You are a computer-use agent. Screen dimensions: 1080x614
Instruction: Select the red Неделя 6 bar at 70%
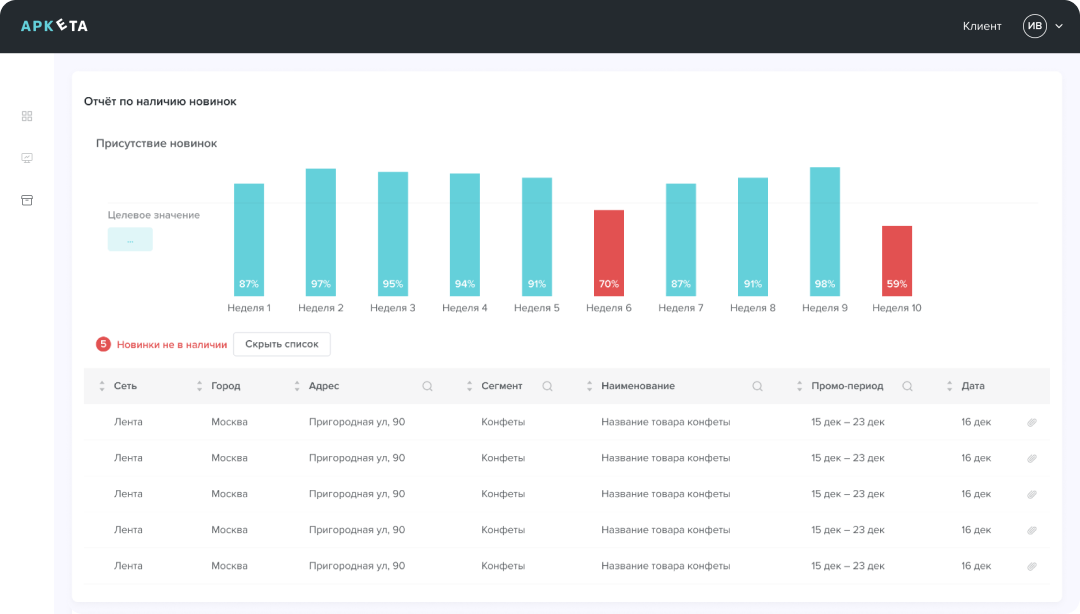[x=609, y=252]
